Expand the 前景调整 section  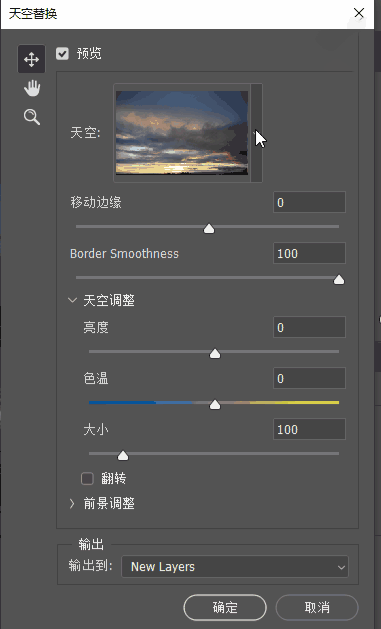[x=72, y=503]
